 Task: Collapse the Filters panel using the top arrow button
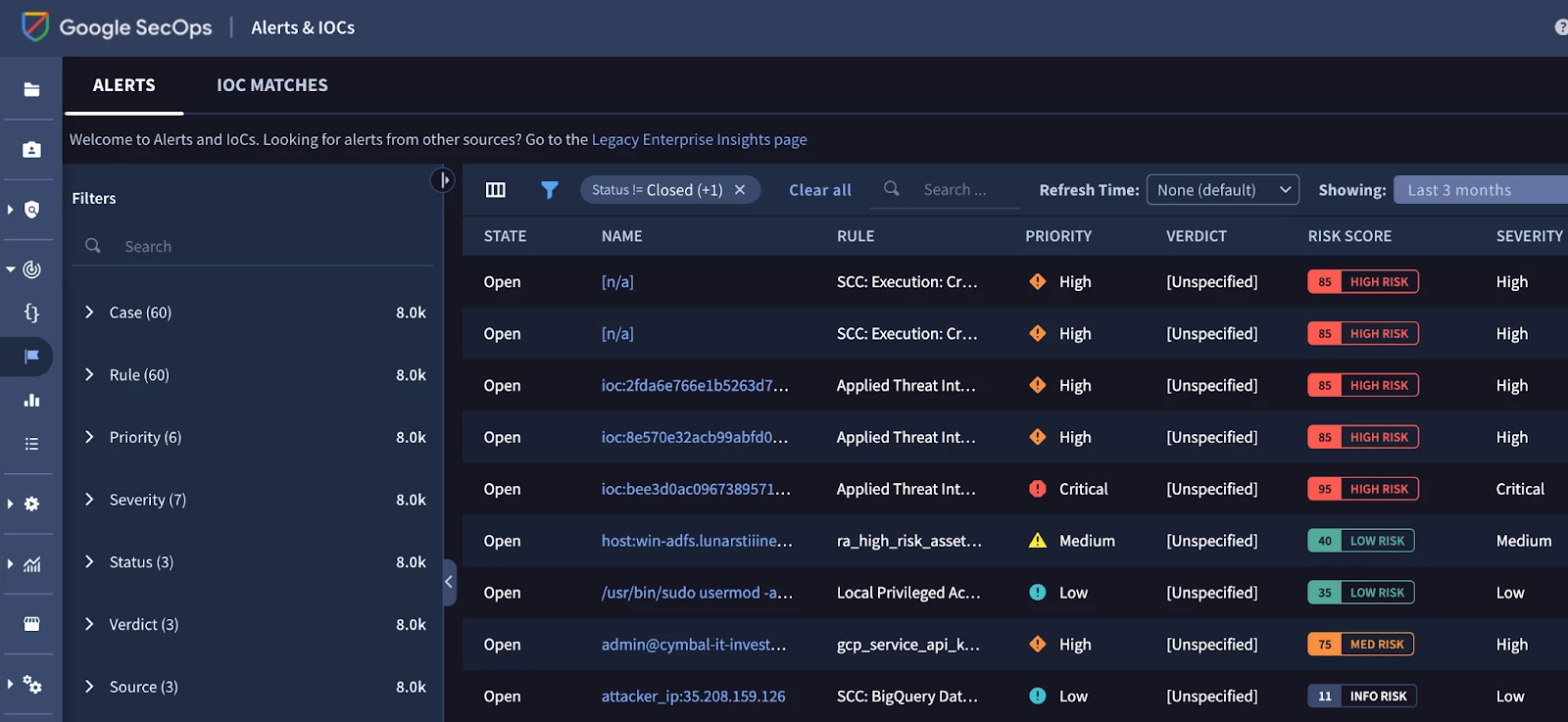coord(443,180)
